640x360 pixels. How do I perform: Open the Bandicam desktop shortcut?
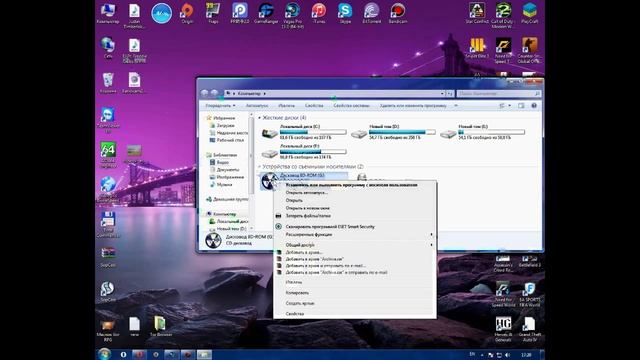[x=398, y=13]
